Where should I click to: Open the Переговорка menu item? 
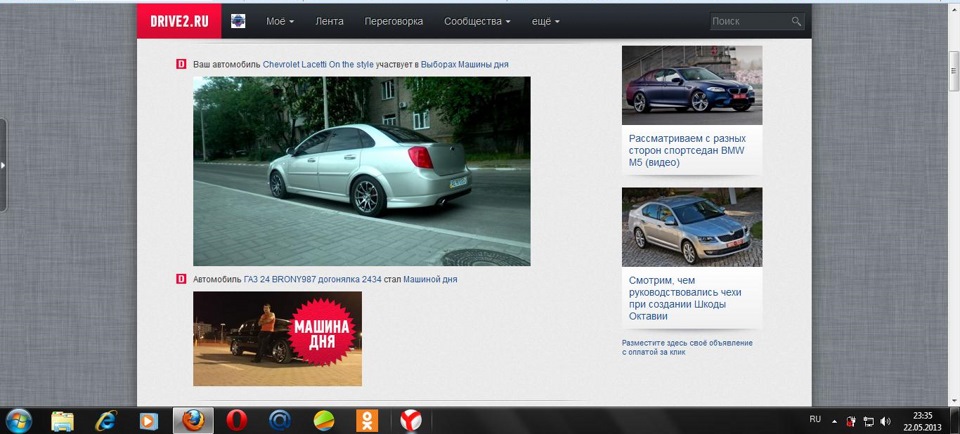pos(394,21)
